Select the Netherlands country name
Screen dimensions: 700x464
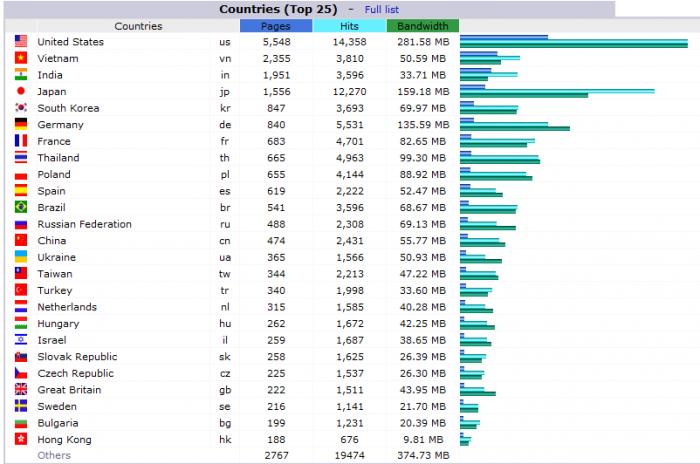pos(67,307)
